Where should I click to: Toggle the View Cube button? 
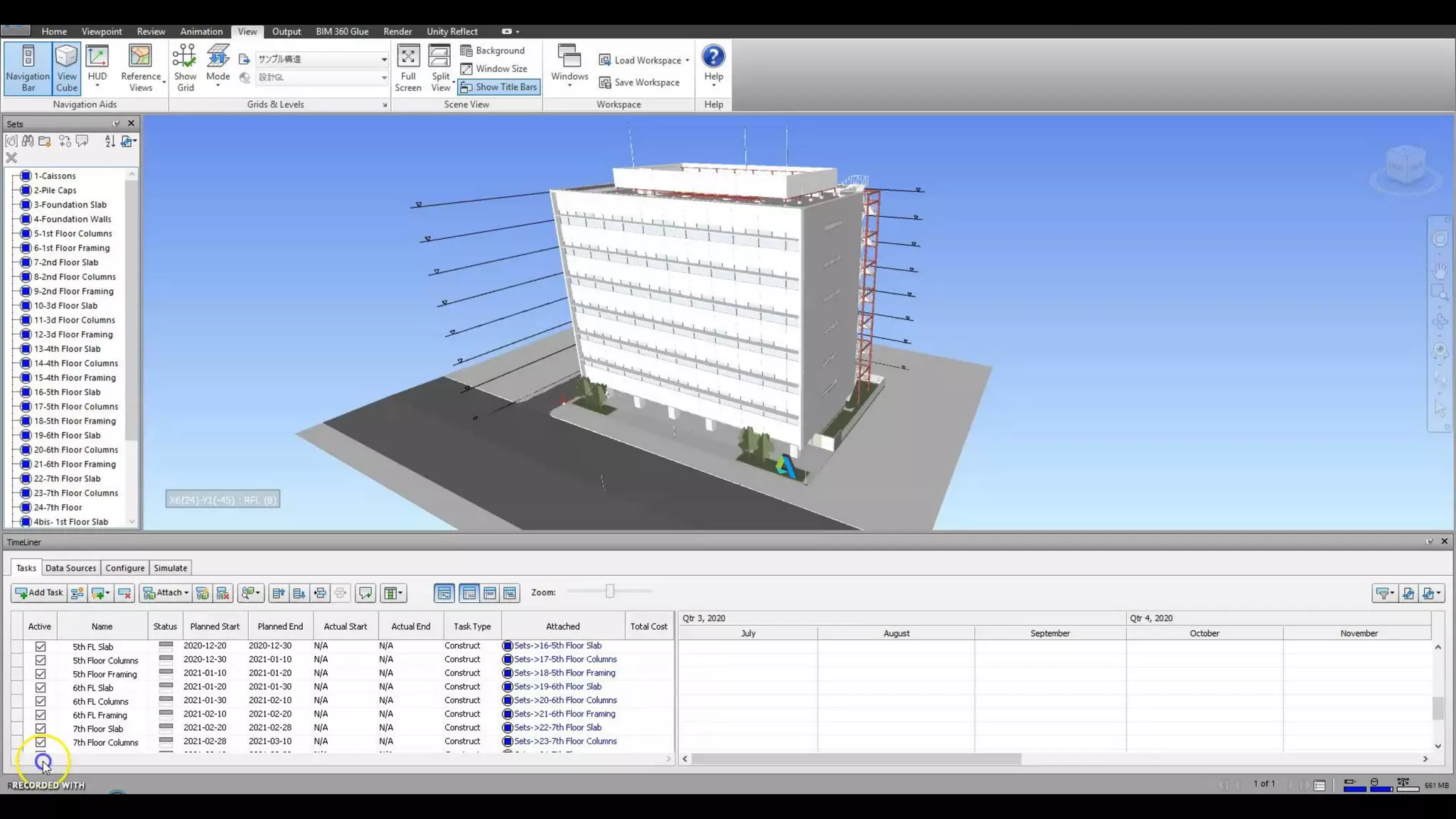pos(66,68)
